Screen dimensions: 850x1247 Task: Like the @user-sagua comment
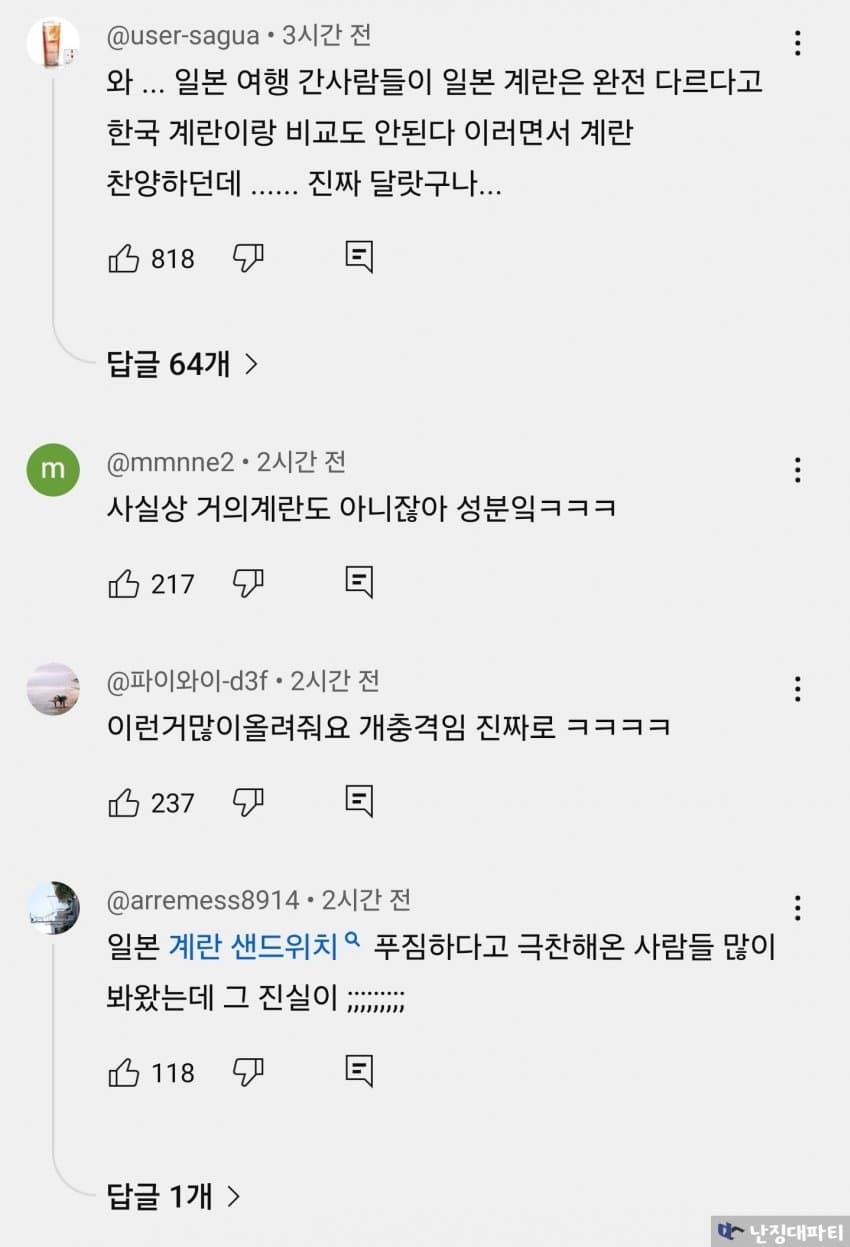tap(124, 259)
